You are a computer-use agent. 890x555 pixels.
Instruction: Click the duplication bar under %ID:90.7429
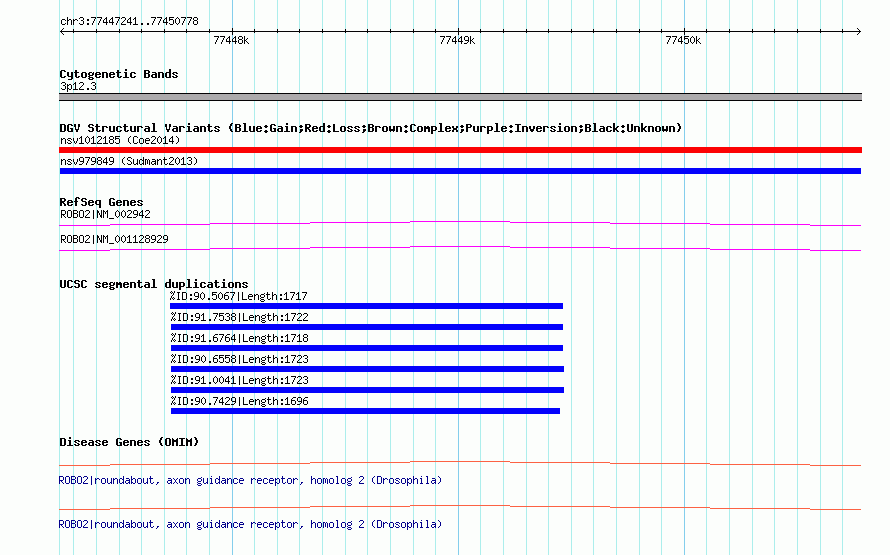coord(365,411)
